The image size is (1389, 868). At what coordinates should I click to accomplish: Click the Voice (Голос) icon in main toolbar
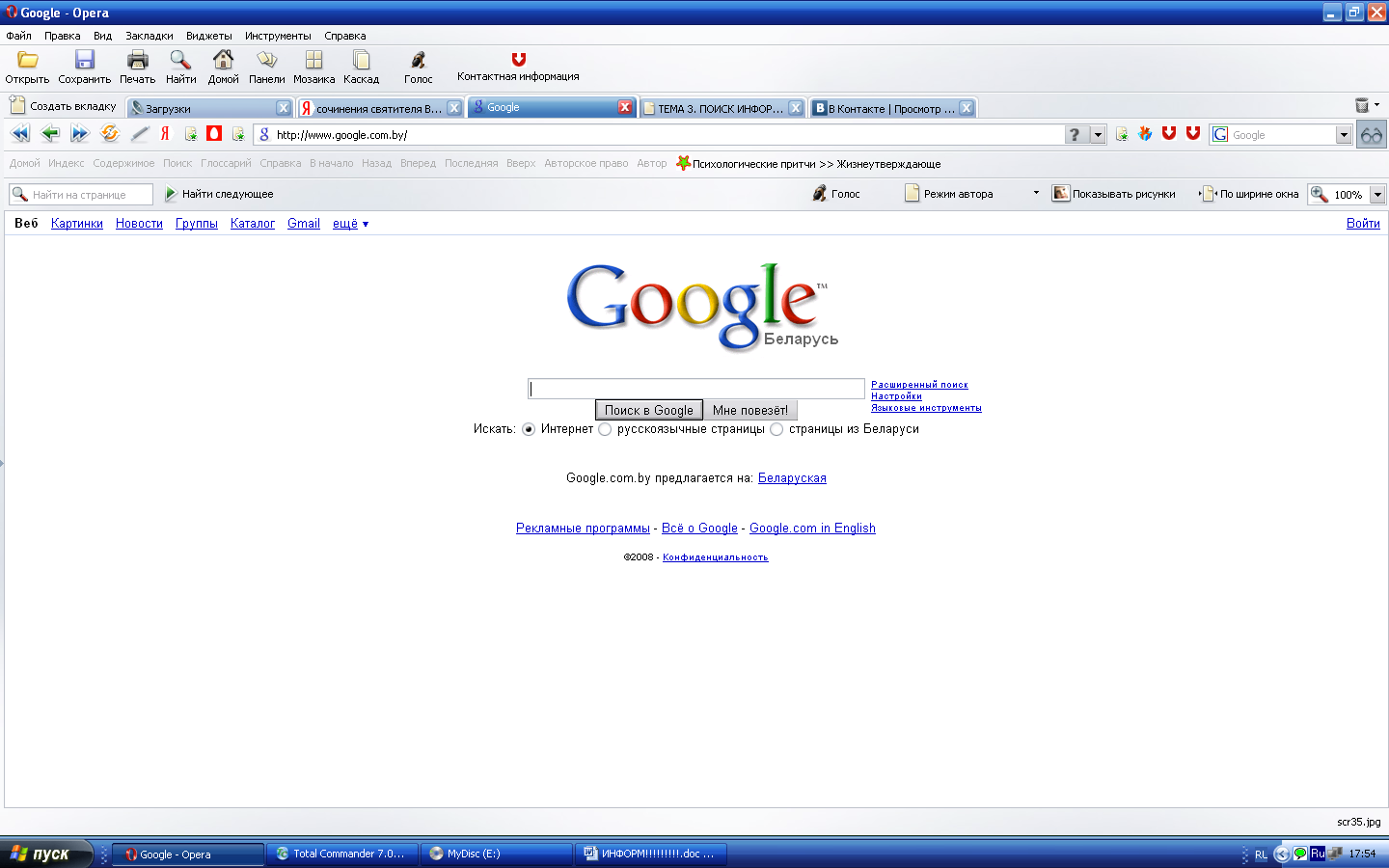coord(418,60)
